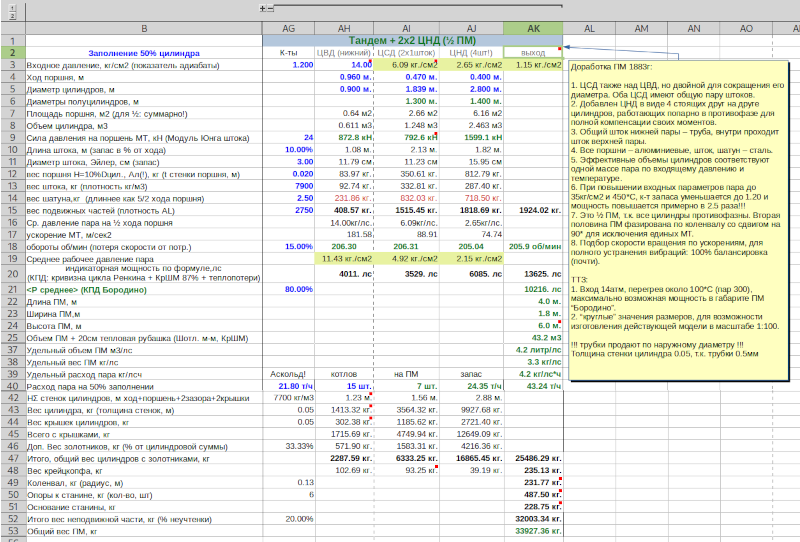Click cell value "1.200"

click(288, 65)
